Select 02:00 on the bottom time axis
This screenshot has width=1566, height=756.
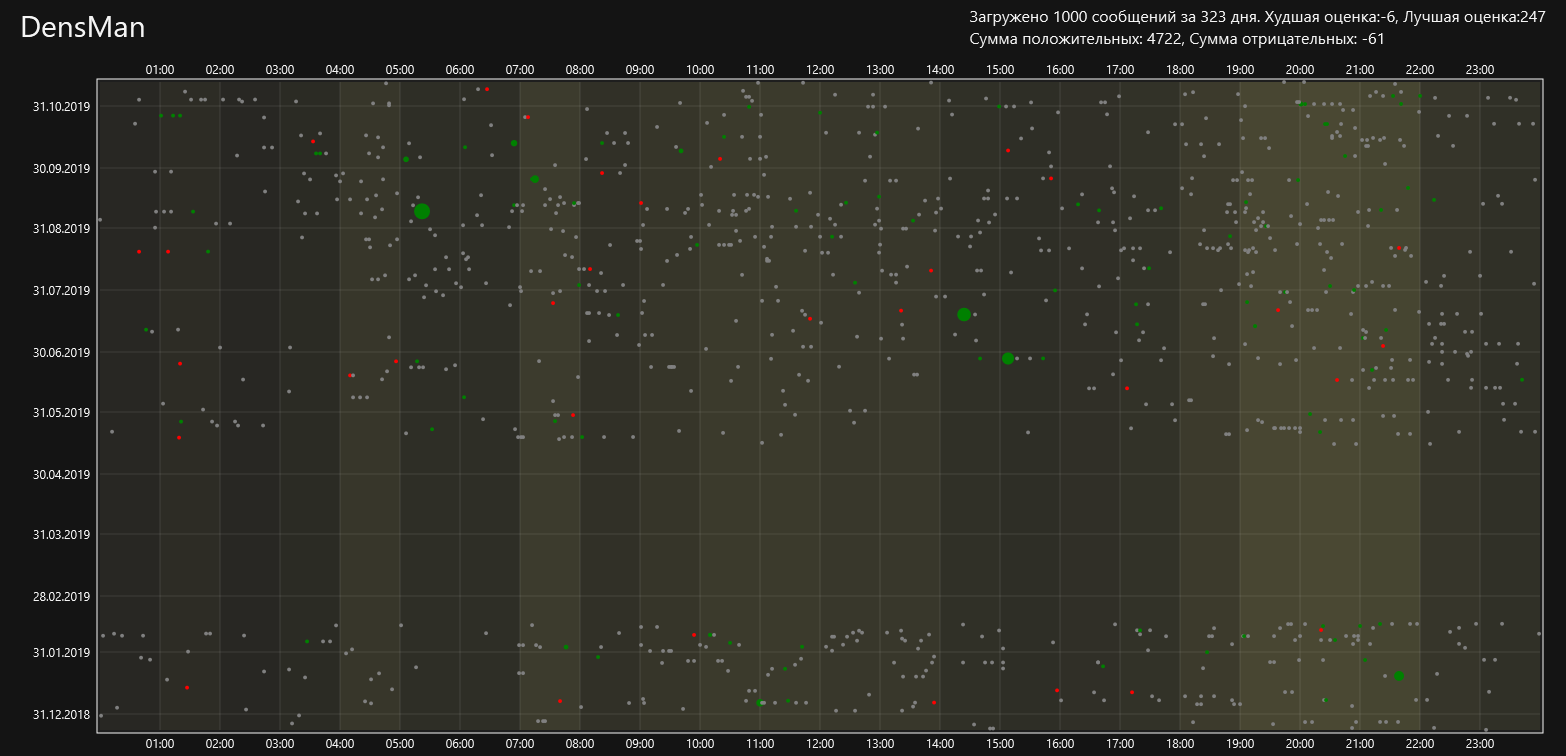(220, 744)
